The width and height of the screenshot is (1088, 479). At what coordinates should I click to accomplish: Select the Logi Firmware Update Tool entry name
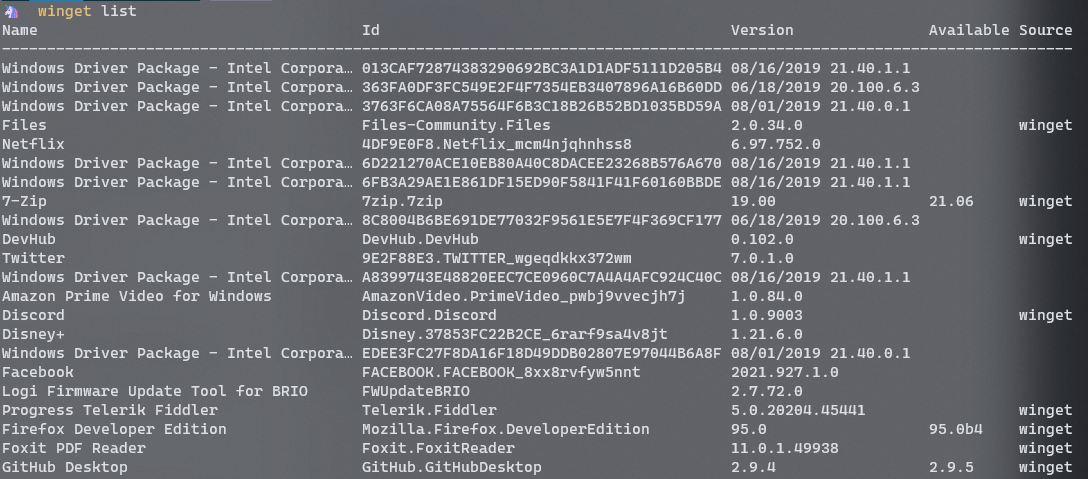pos(155,391)
